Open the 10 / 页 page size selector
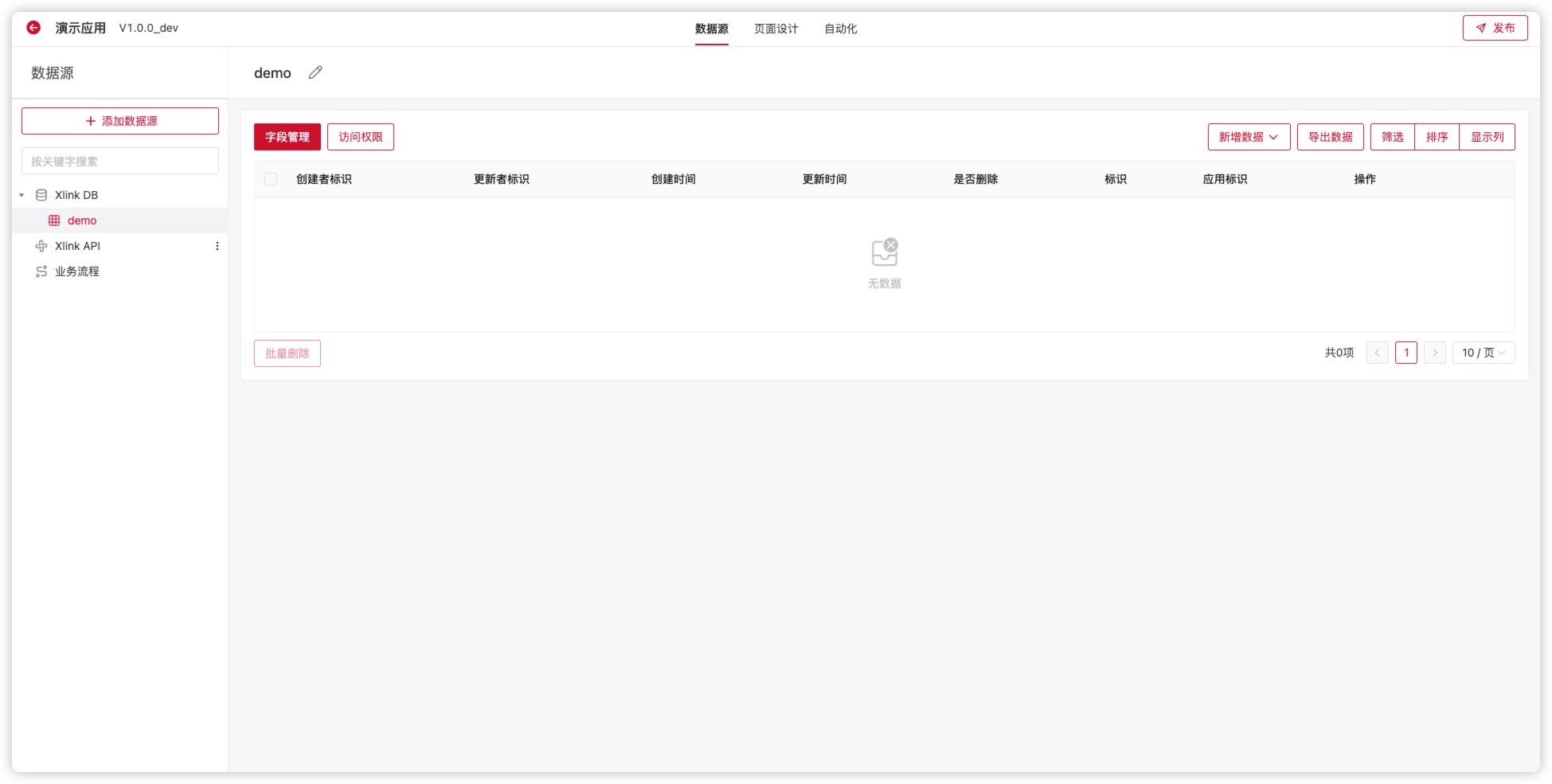 [1482, 353]
